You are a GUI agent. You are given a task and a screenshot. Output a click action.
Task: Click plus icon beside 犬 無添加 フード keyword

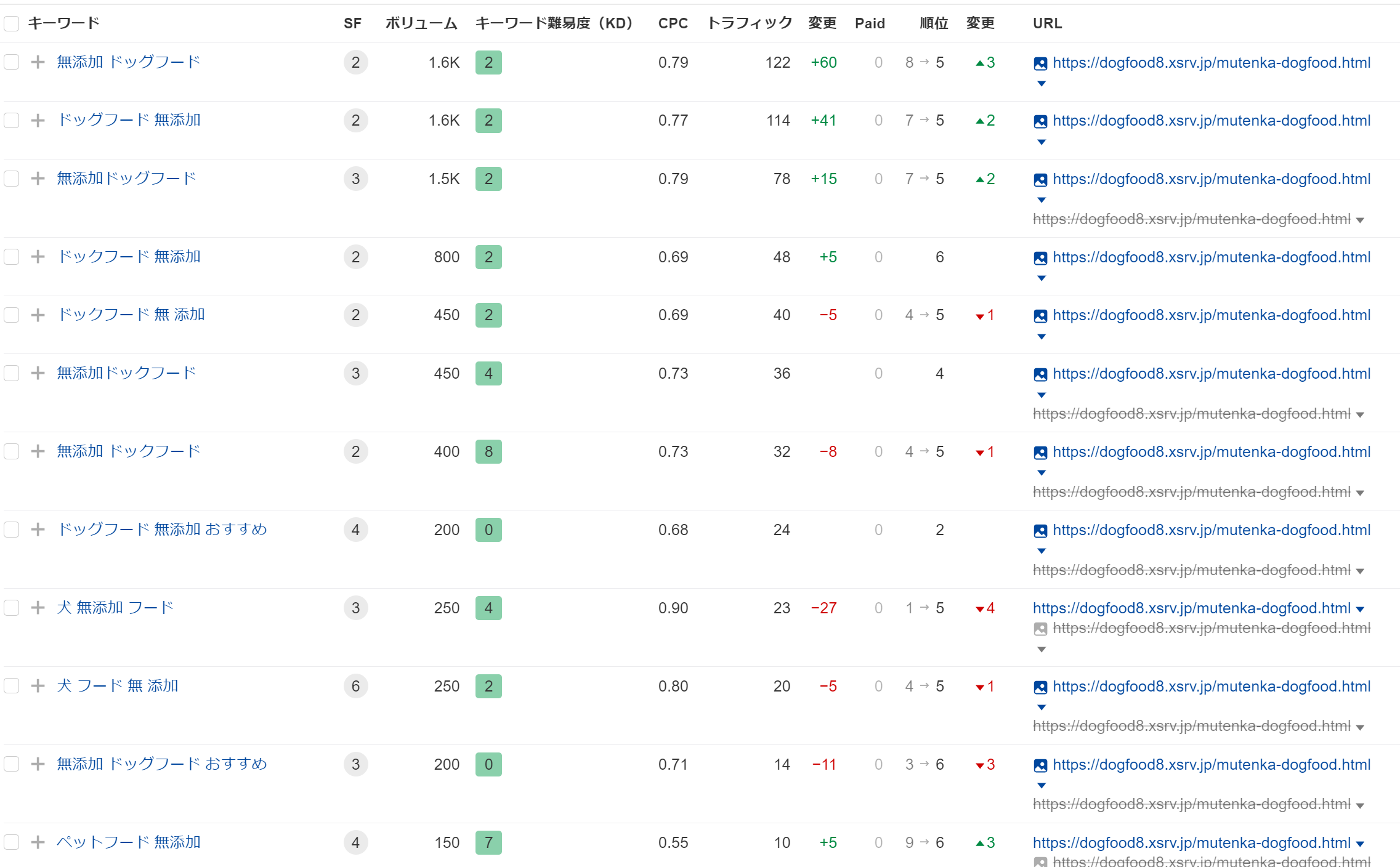(x=38, y=608)
